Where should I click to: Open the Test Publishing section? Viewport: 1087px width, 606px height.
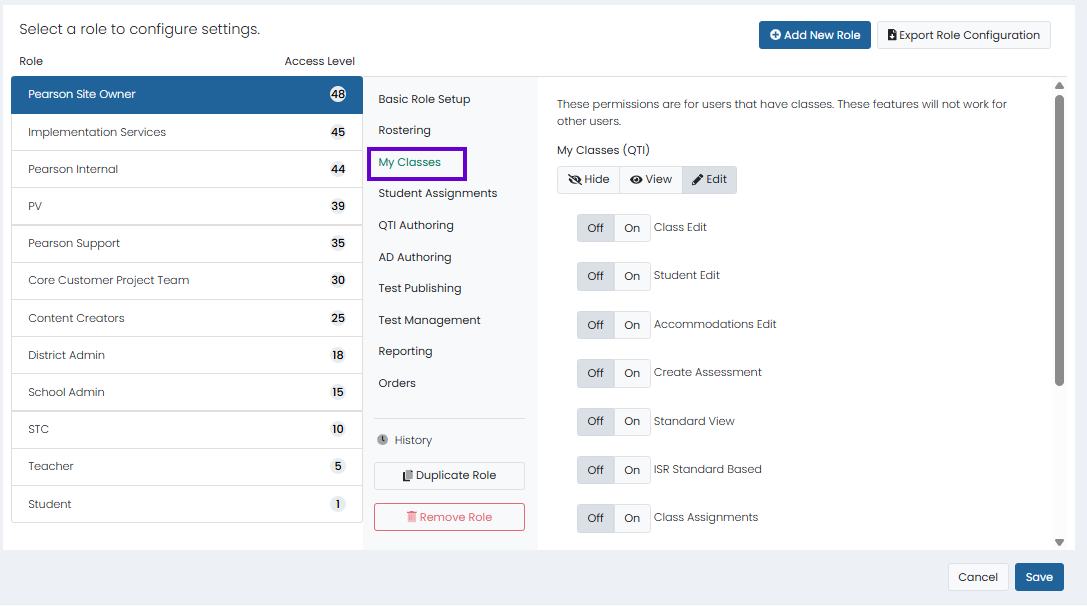point(419,288)
